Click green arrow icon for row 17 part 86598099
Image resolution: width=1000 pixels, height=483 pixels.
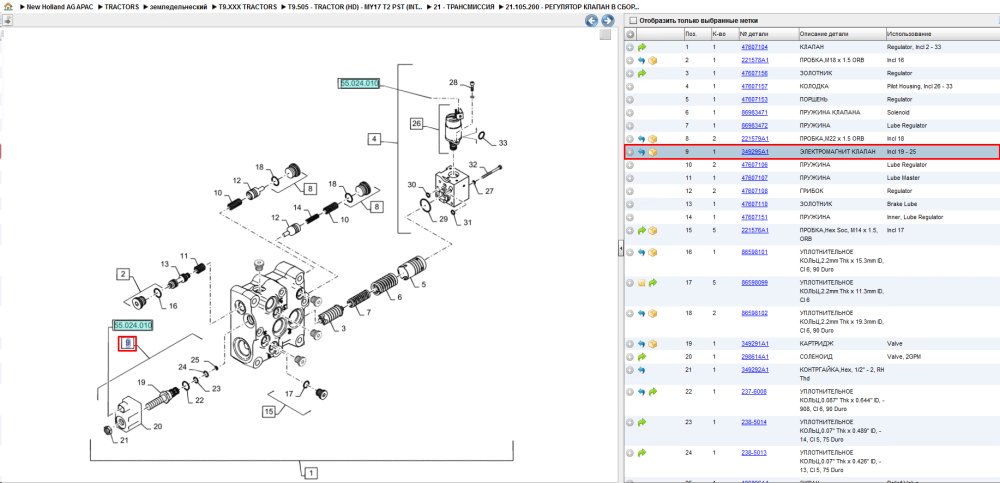653,283
